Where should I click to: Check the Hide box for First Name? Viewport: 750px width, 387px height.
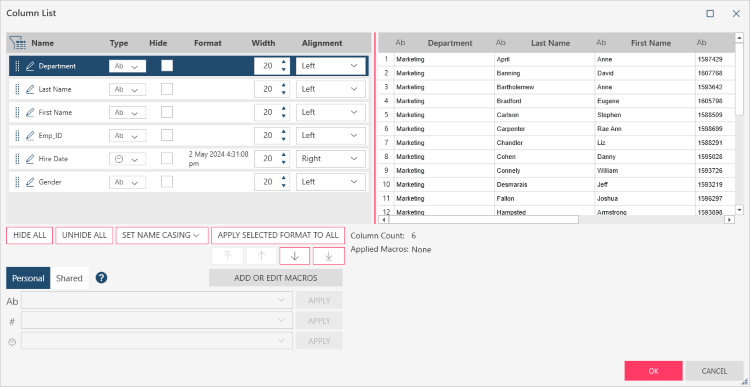[x=167, y=112]
